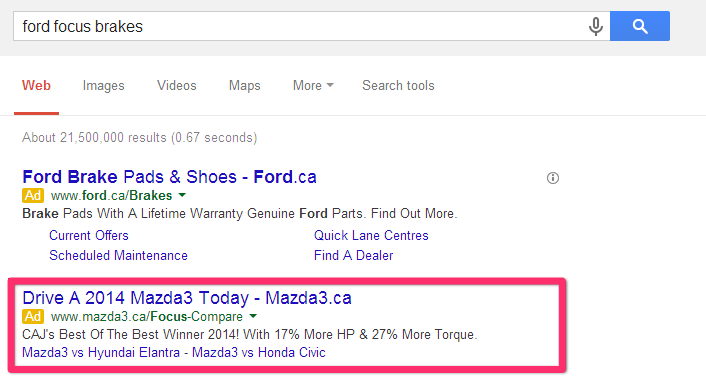Screen dimensions: 706x378
Task: Expand the arrow next to www.ford.ca/Brakes
Action: 182,195
